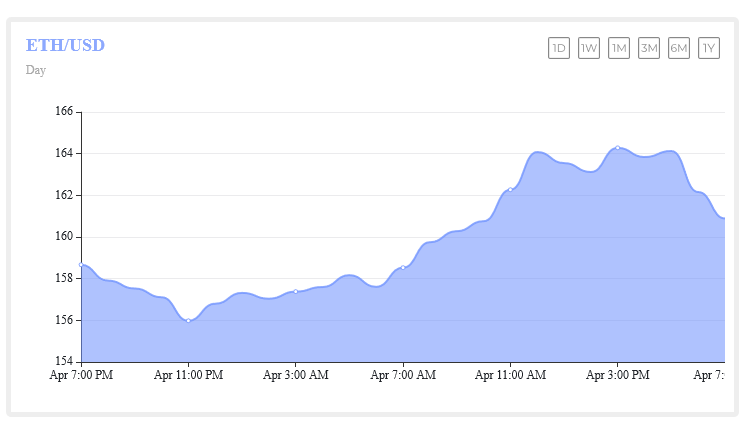This screenshot has width=756, height=431.
Task: Click the 160 y-axis label
Action: (66, 237)
